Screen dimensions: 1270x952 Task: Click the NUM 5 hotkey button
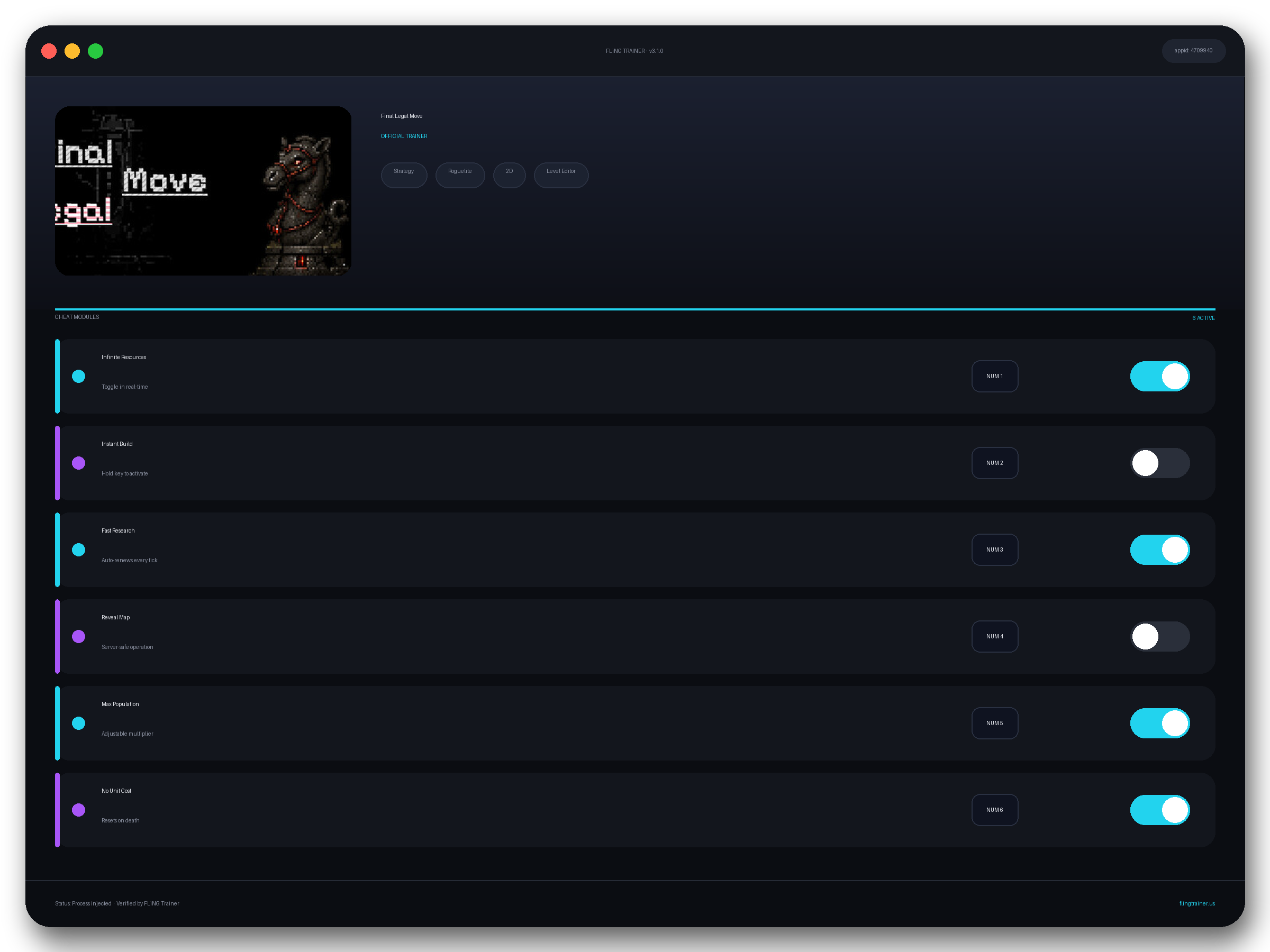point(994,723)
